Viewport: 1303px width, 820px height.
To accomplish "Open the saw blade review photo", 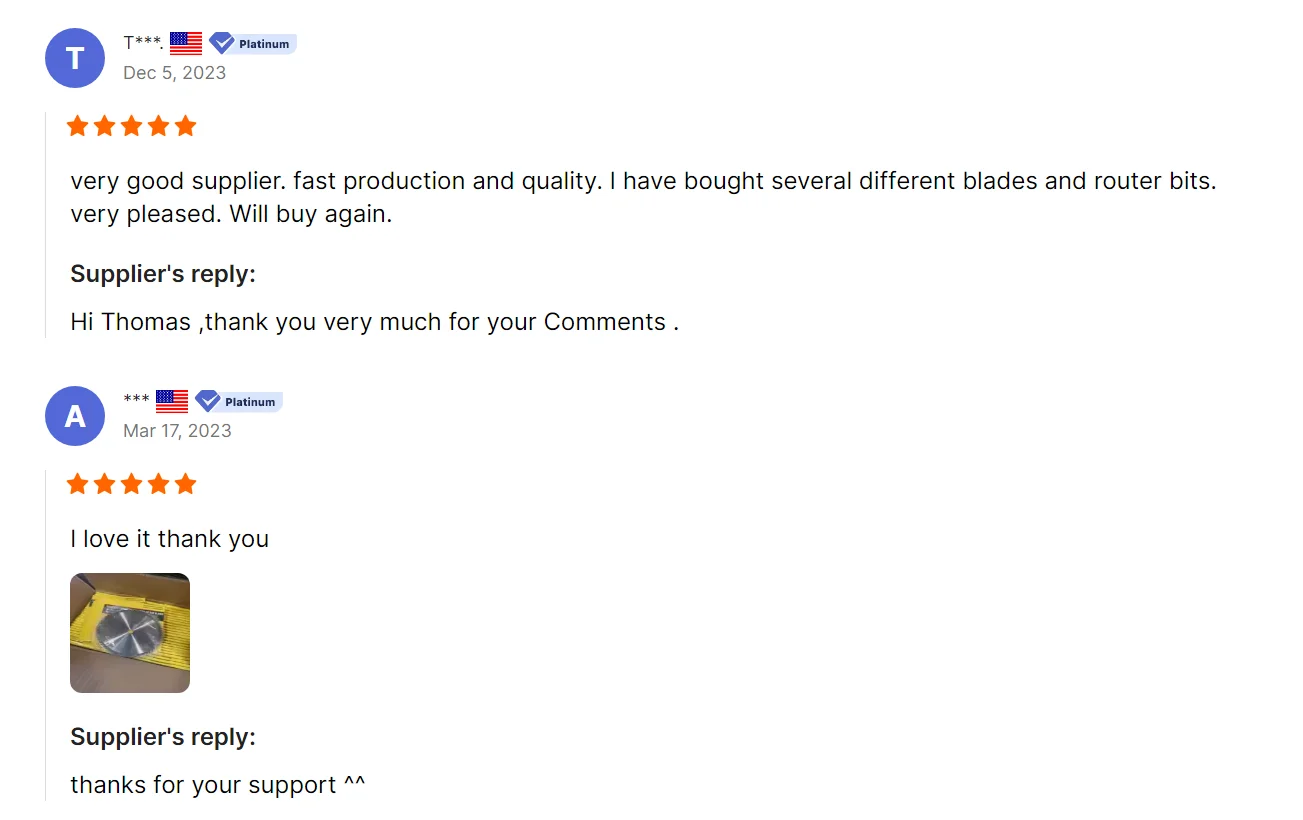I will coord(130,633).
